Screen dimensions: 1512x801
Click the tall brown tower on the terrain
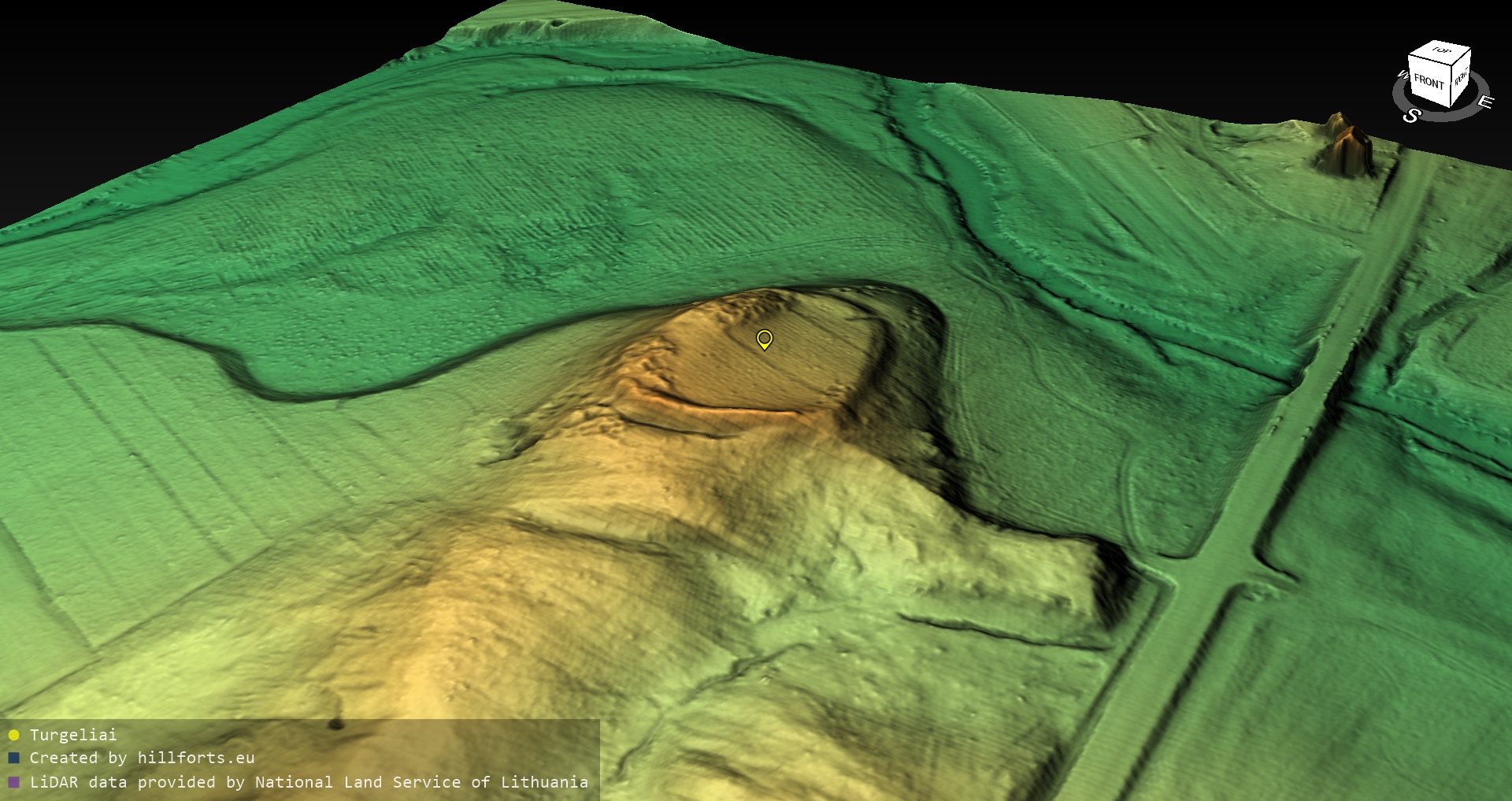tap(1348, 146)
